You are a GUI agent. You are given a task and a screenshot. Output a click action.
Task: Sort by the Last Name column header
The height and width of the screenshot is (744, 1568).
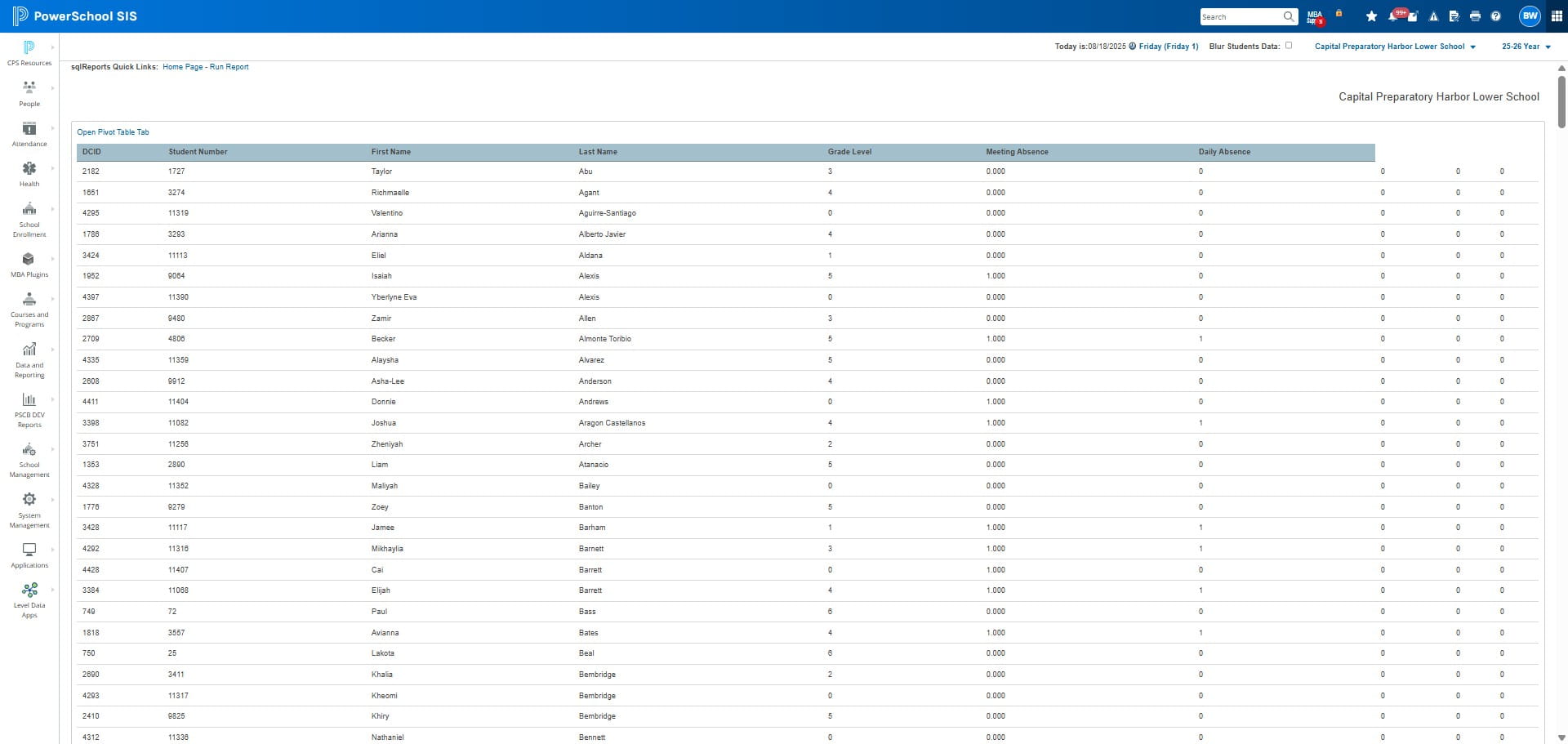(598, 152)
